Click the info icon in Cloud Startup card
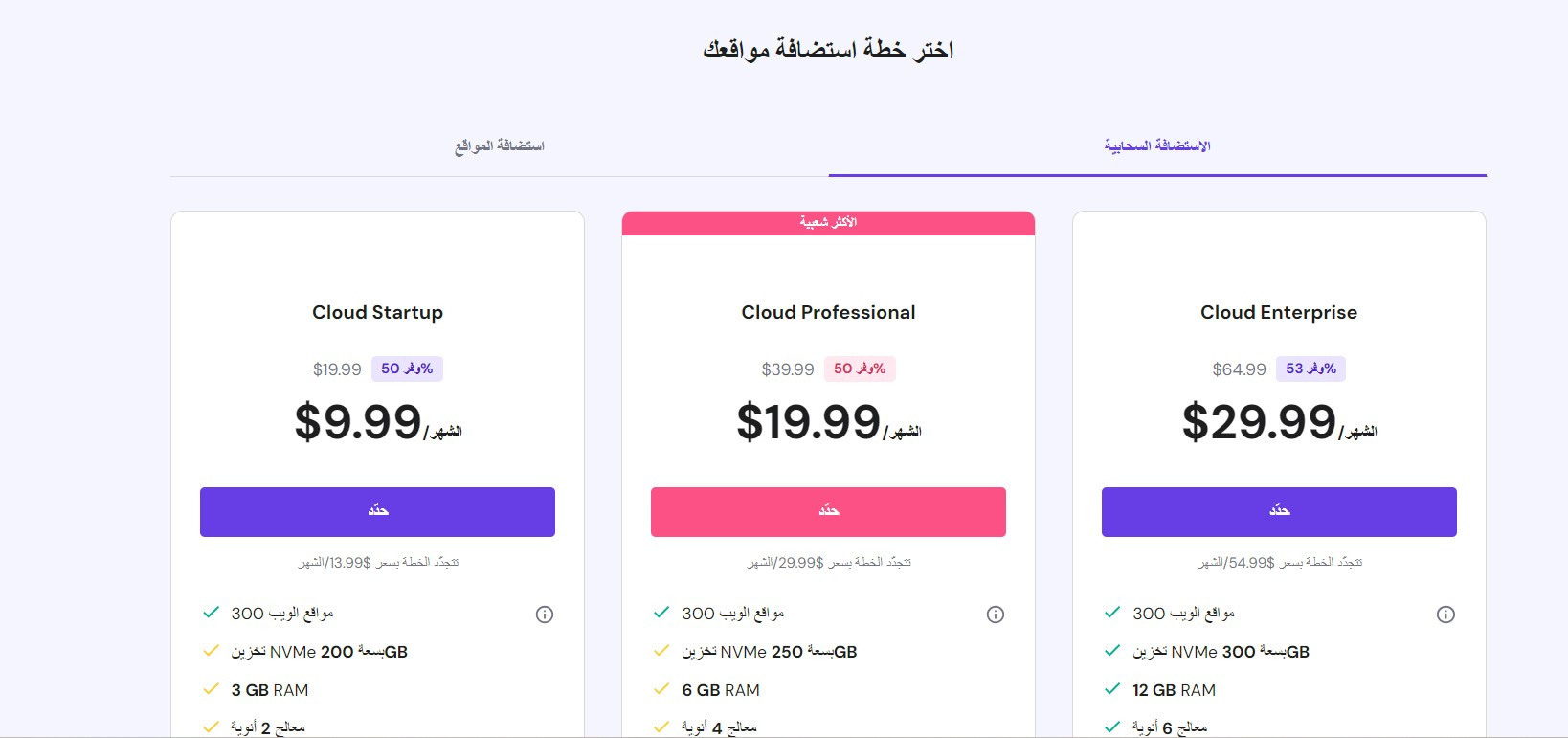Image resolution: width=1568 pixels, height=738 pixels. coord(545,615)
